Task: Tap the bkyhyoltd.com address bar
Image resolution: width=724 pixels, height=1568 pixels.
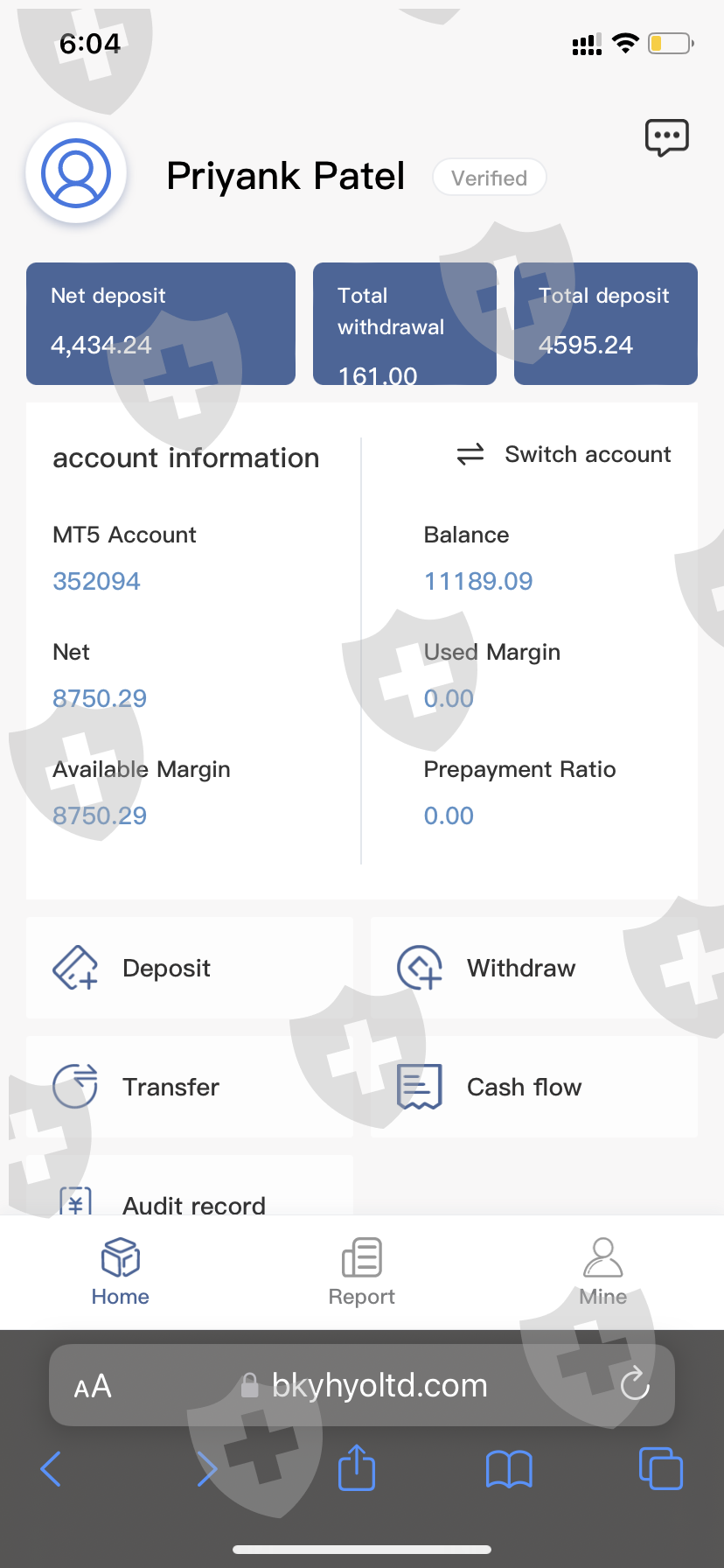Action: pos(379,1386)
